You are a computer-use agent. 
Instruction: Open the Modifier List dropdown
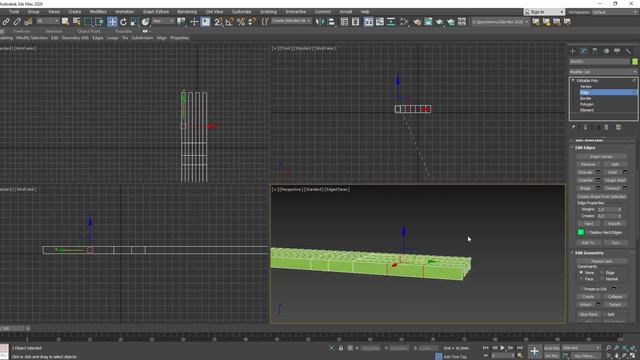pyautogui.click(x=603, y=72)
